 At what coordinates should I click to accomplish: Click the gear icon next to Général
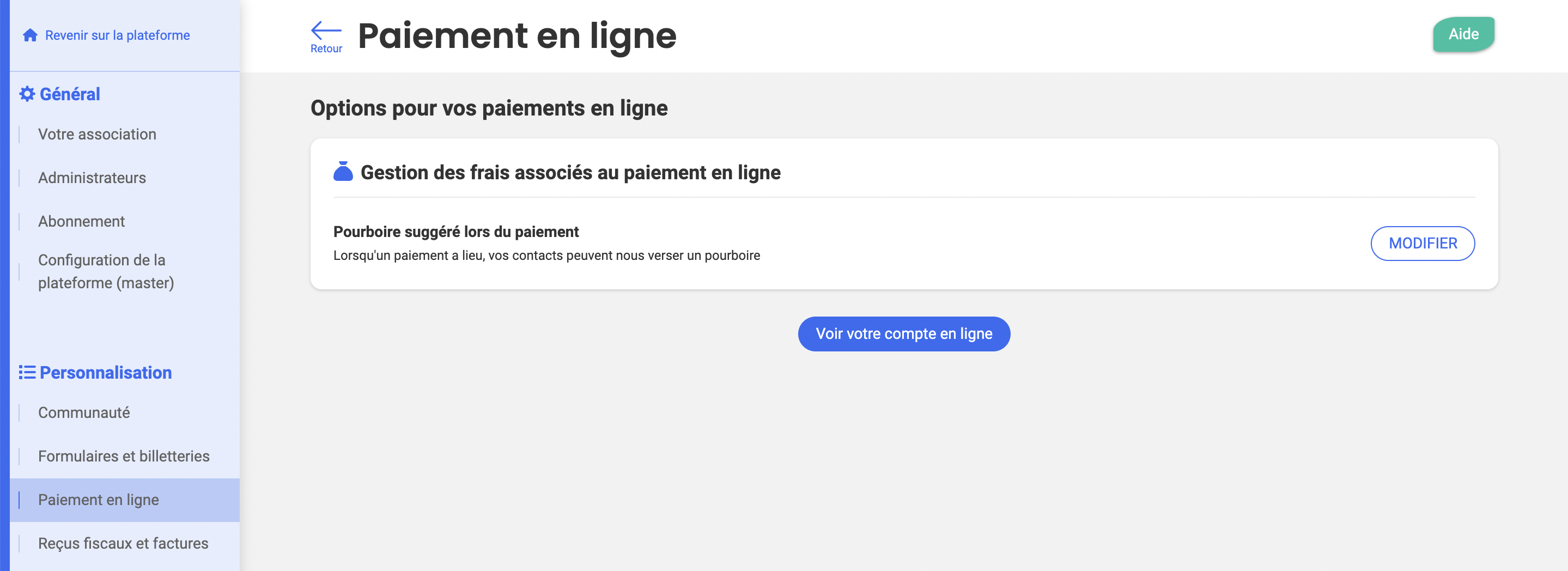[x=27, y=94]
